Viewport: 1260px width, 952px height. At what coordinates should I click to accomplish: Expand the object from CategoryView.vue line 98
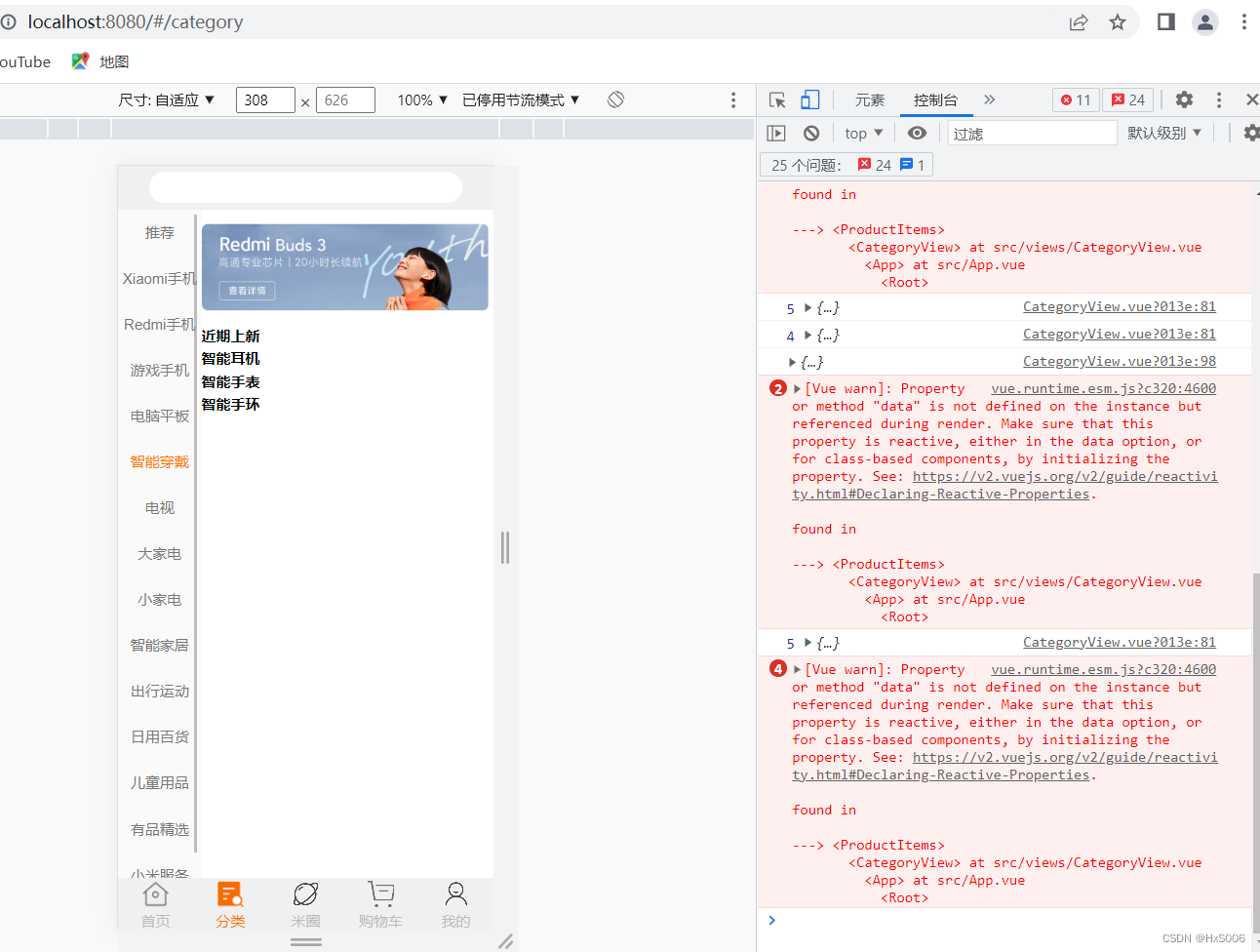pos(792,362)
